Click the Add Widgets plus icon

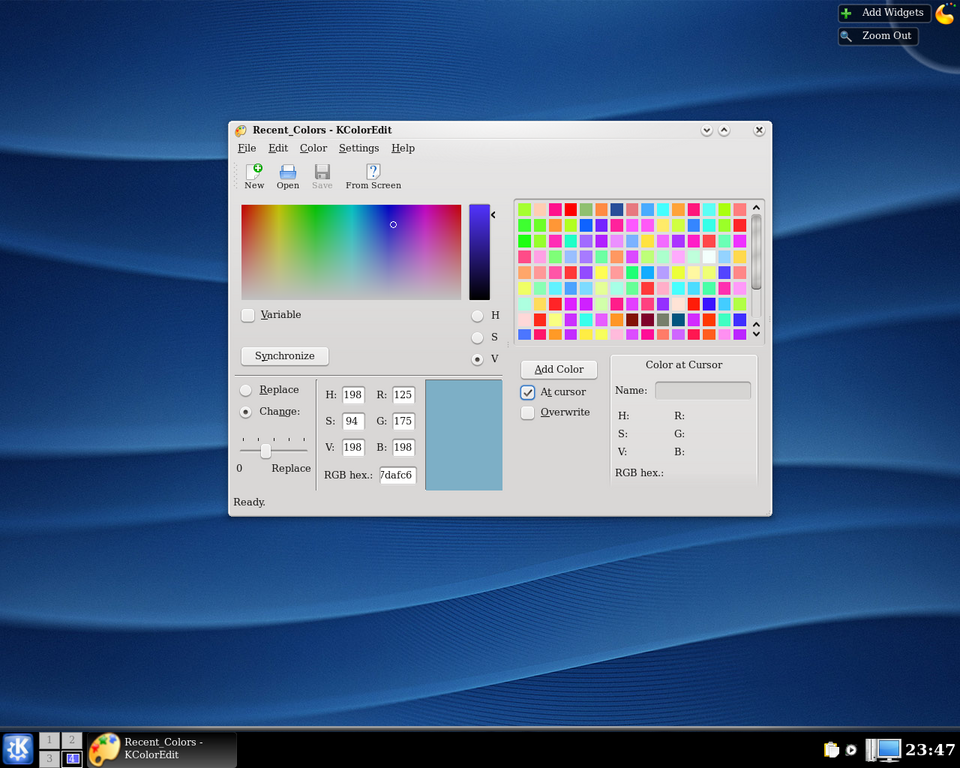pyautogui.click(x=846, y=13)
